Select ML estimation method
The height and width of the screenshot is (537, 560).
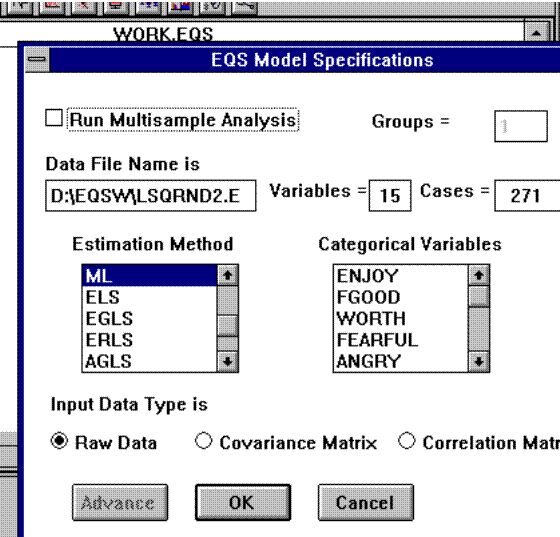(149, 276)
